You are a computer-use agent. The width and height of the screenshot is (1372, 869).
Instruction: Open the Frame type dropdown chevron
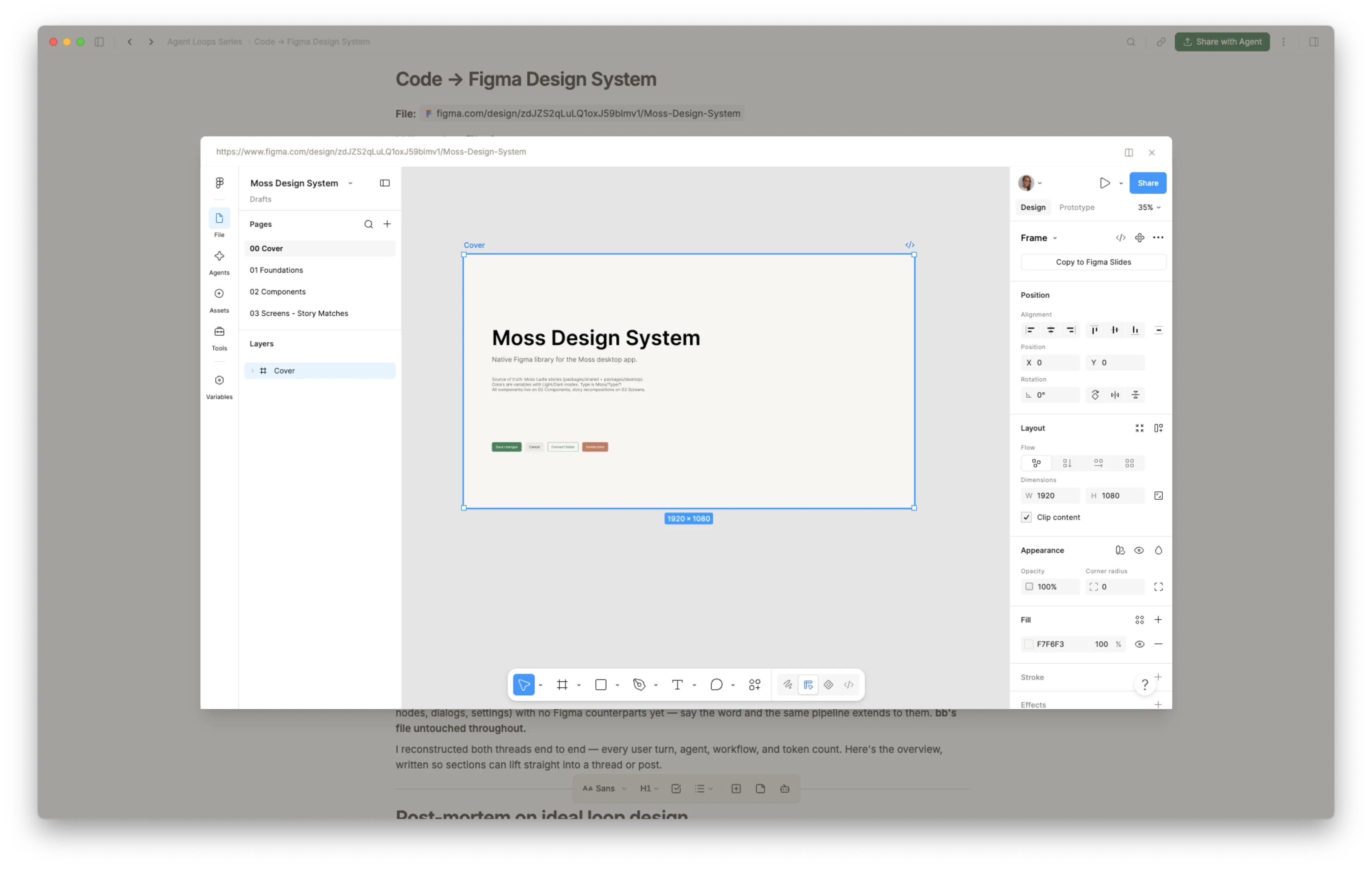1055,238
